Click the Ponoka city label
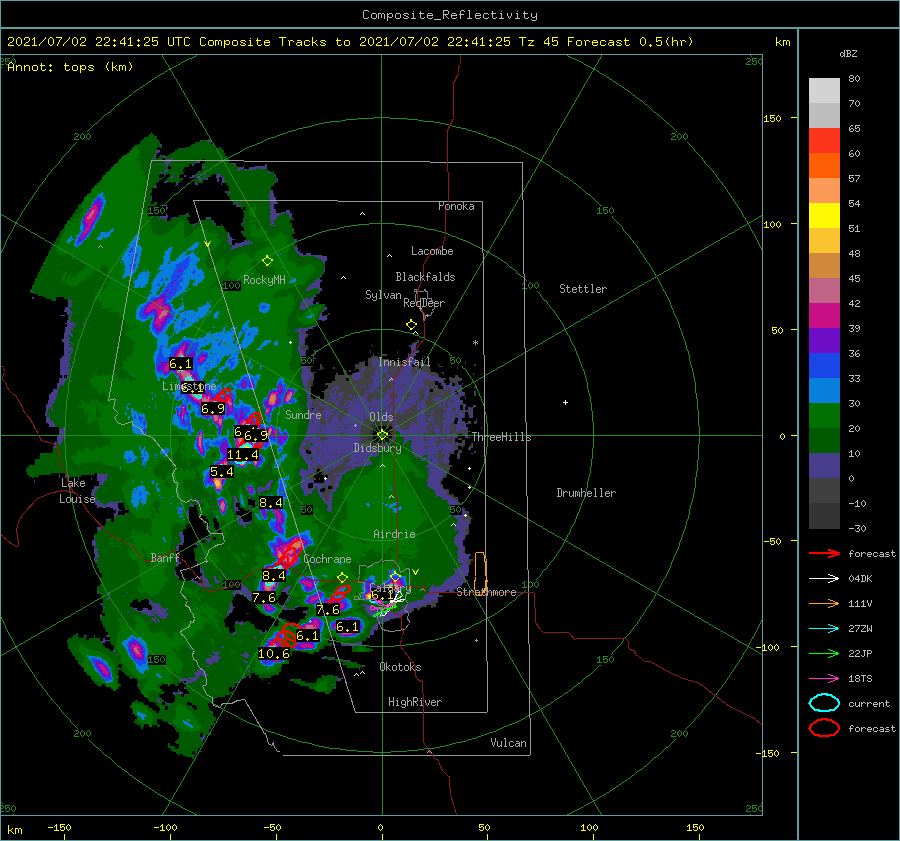The image size is (900, 841). (x=456, y=206)
